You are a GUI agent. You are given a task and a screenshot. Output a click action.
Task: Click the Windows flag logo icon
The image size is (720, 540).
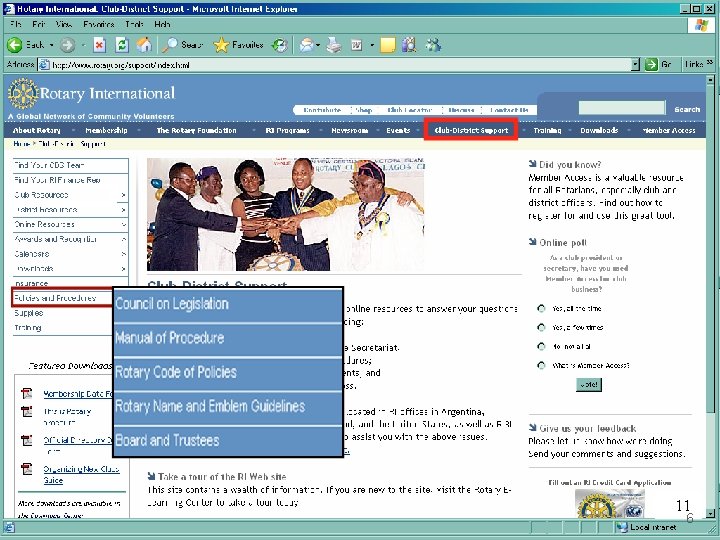pyautogui.click(x=701, y=26)
